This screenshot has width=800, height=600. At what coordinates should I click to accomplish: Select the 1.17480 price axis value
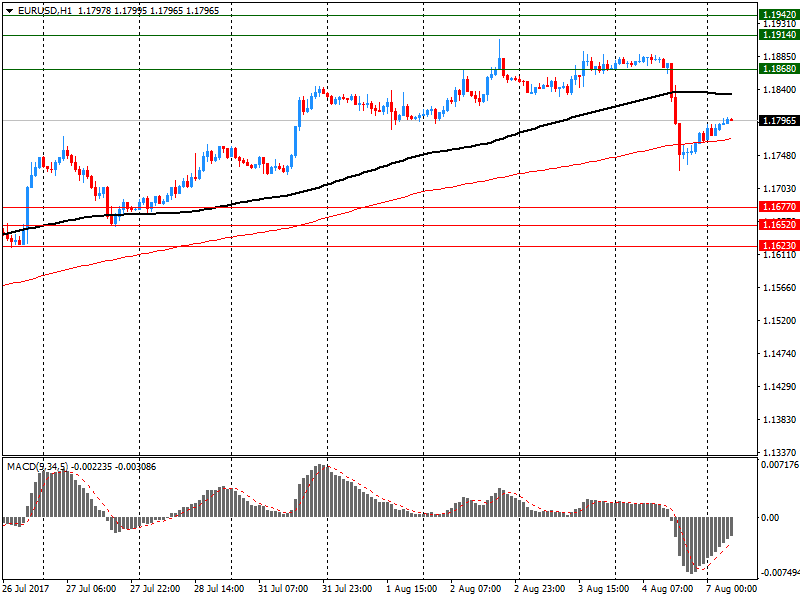[779, 156]
